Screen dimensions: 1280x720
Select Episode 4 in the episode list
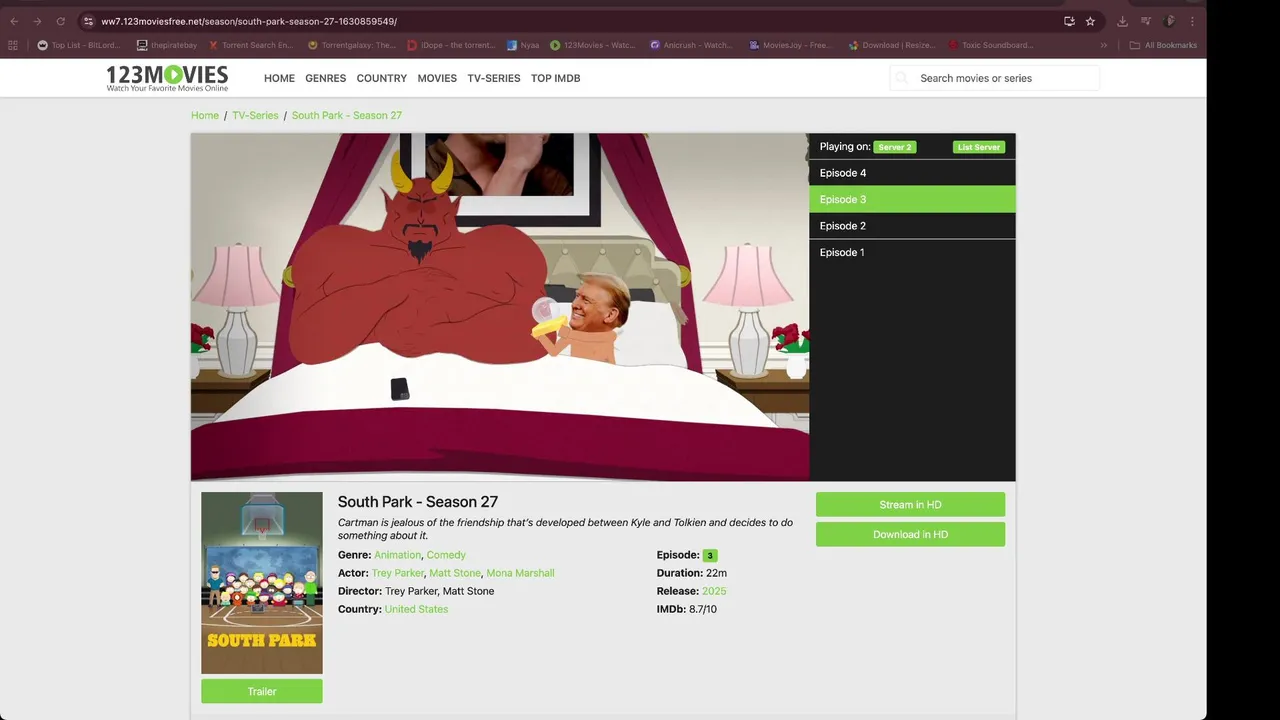(x=912, y=173)
